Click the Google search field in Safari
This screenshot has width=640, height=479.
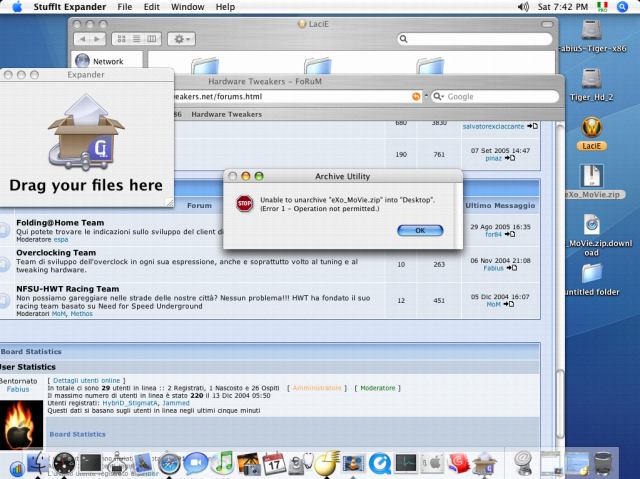[495, 97]
